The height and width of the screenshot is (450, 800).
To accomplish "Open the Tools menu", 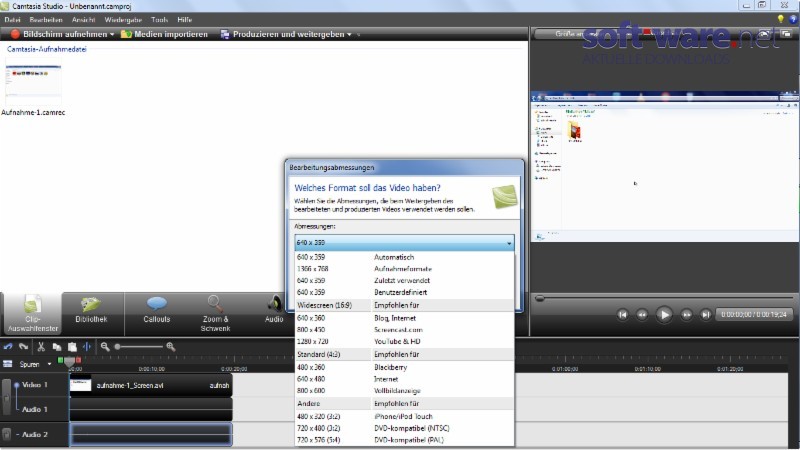I will click(x=159, y=19).
